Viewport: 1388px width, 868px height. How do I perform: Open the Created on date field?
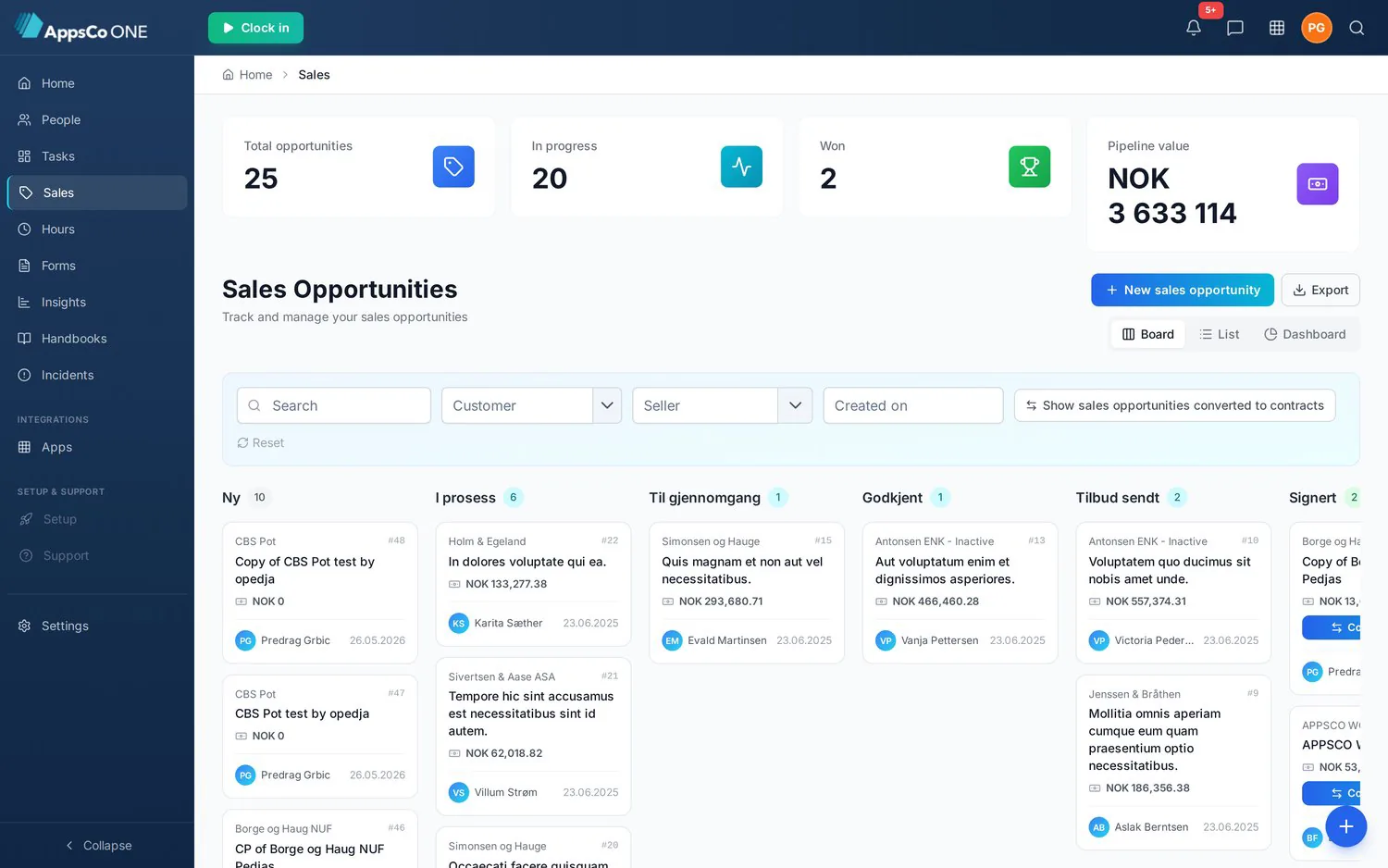pos(913,405)
